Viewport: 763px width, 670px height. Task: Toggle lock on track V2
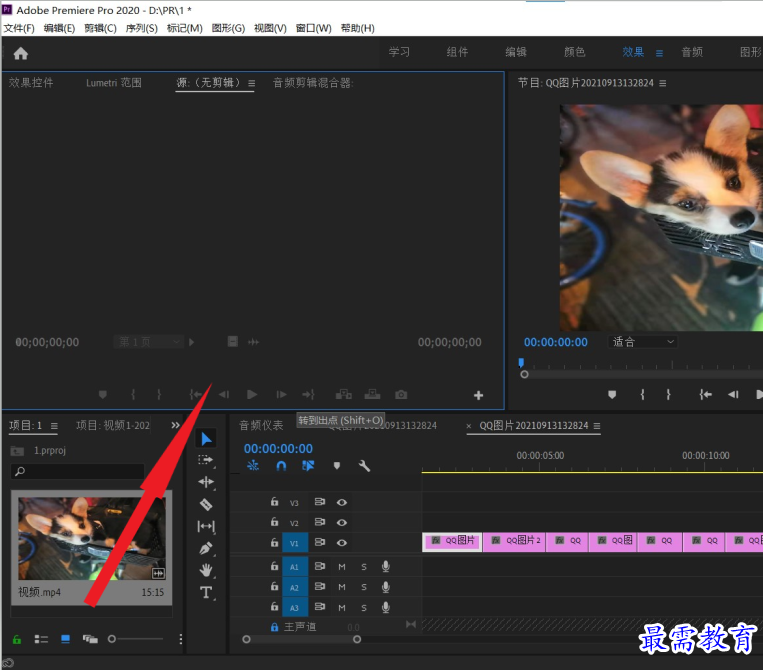coord(274,522)
